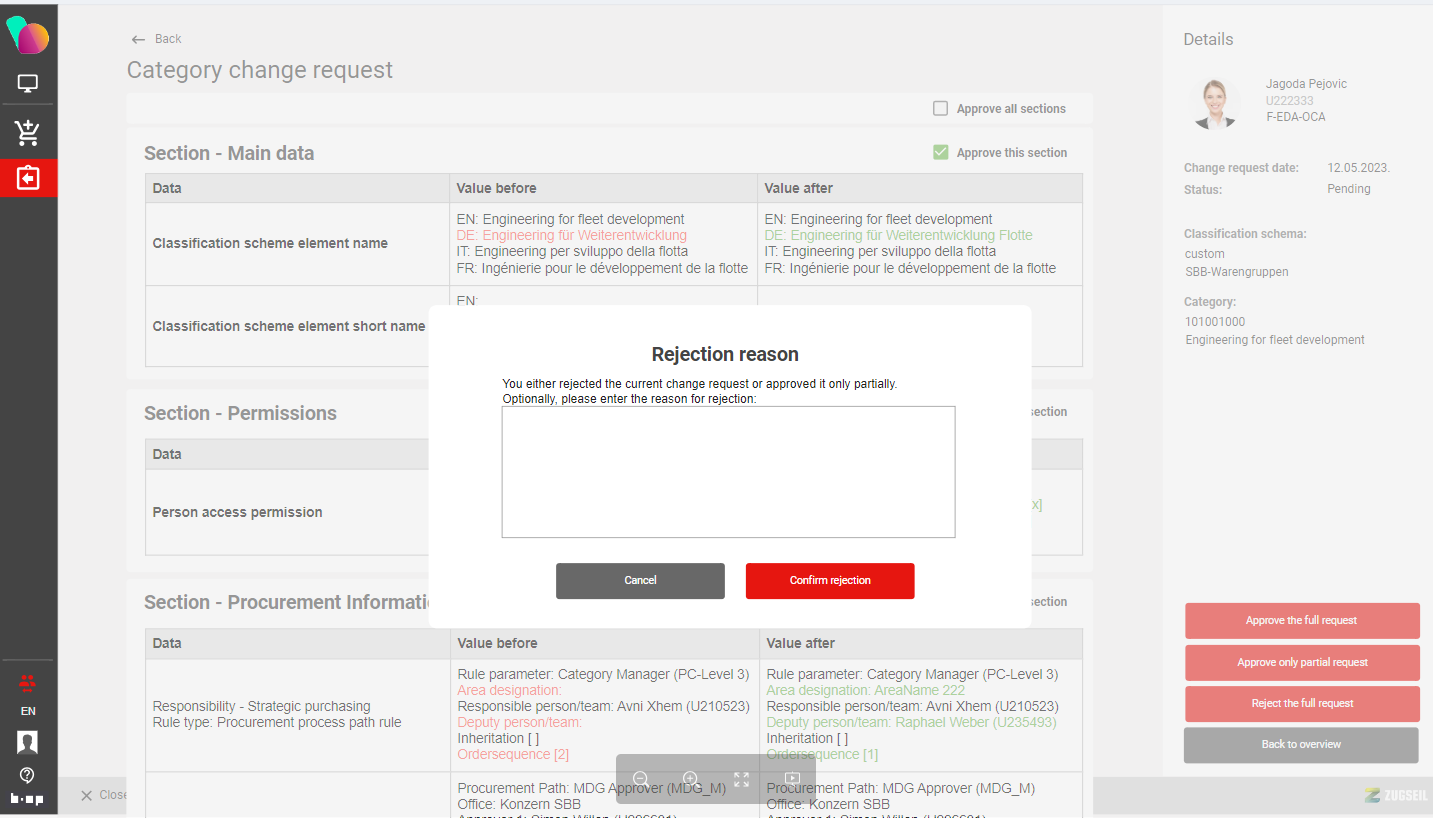Toggle fullscreen with the expand arrows icon
1433x818 pixels.
click(741, 778)
